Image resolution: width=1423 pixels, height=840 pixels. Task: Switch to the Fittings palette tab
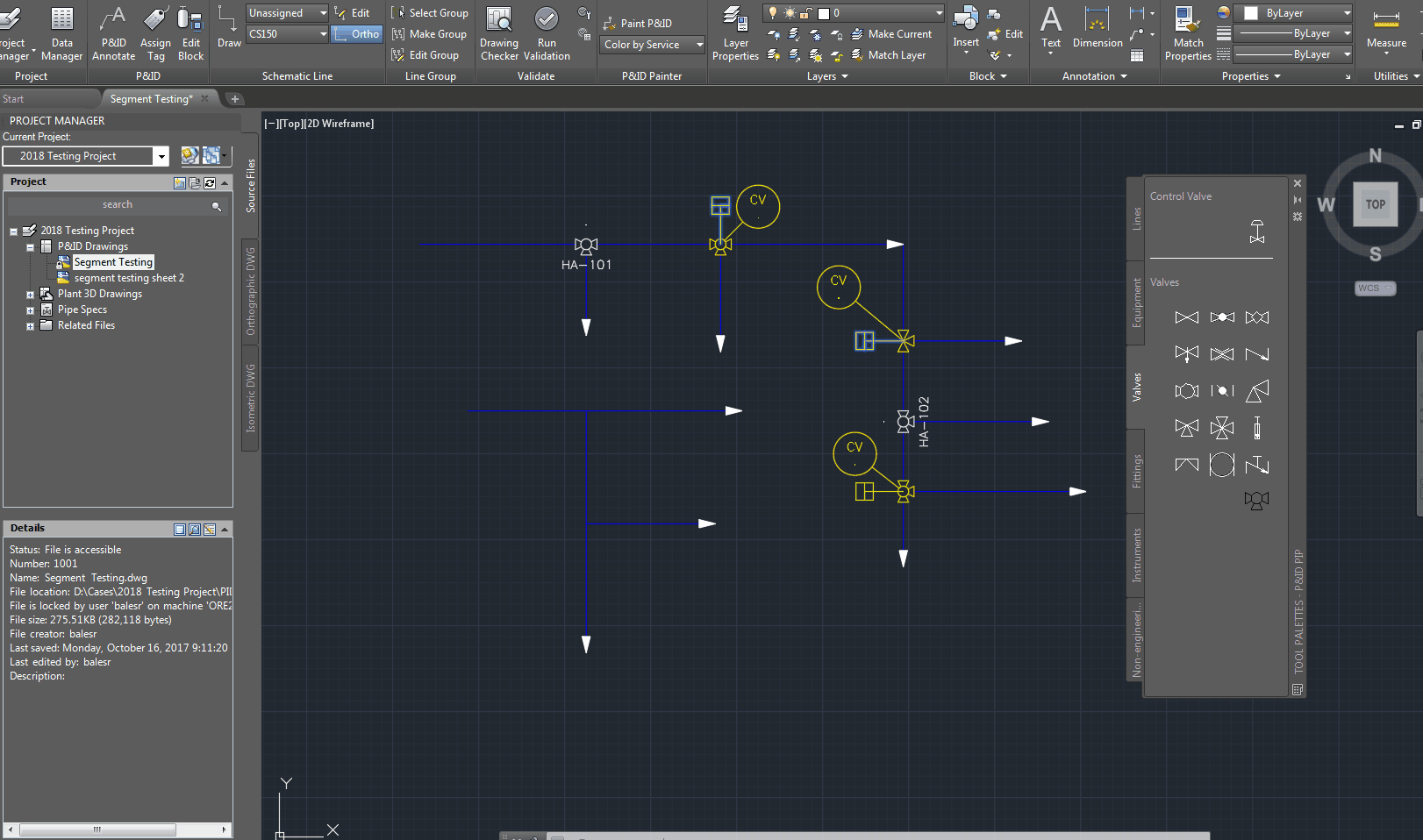1136,471
